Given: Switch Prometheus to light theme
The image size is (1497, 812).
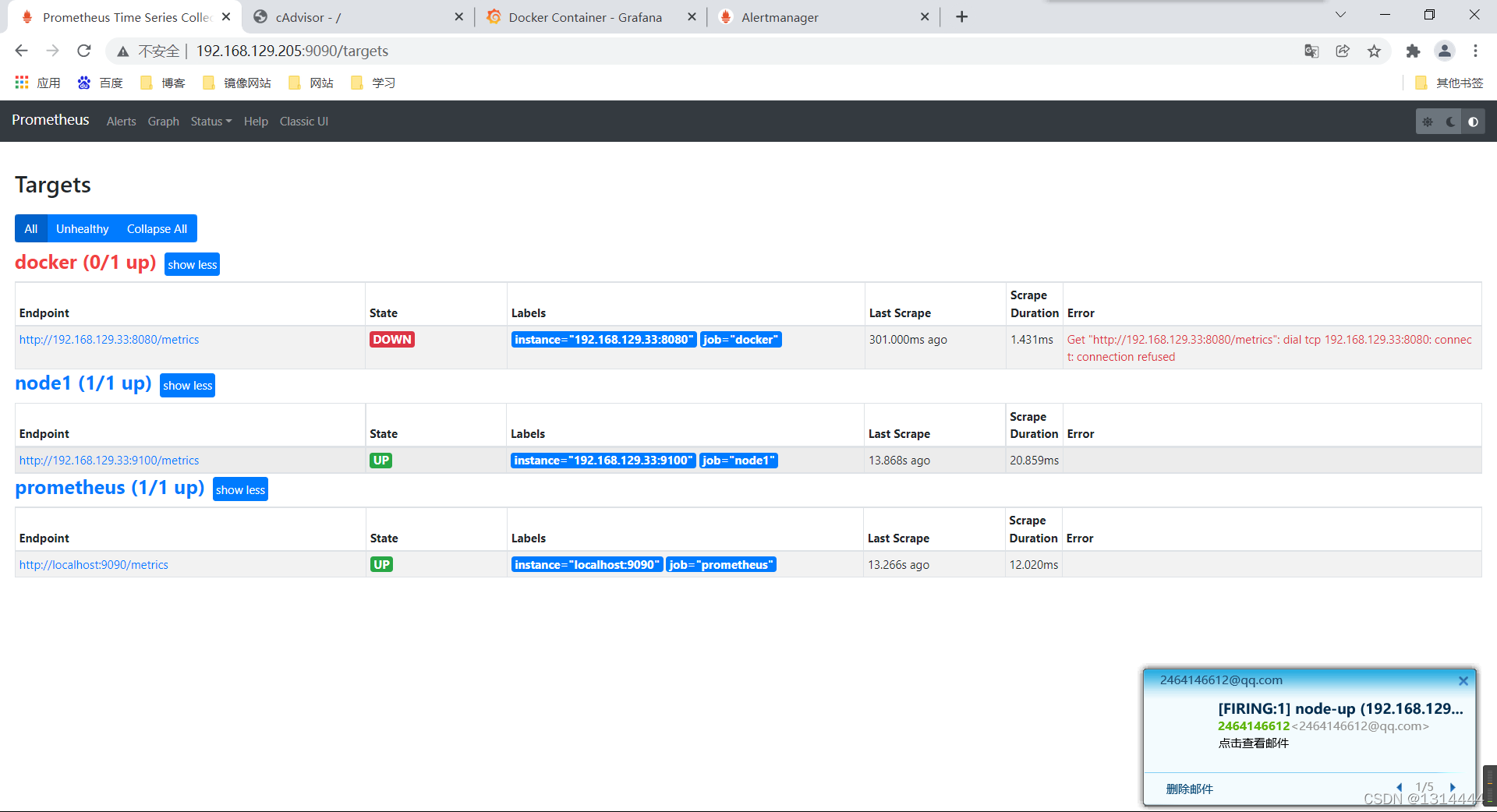Looking at the screenshot, I should (1428, 122).
